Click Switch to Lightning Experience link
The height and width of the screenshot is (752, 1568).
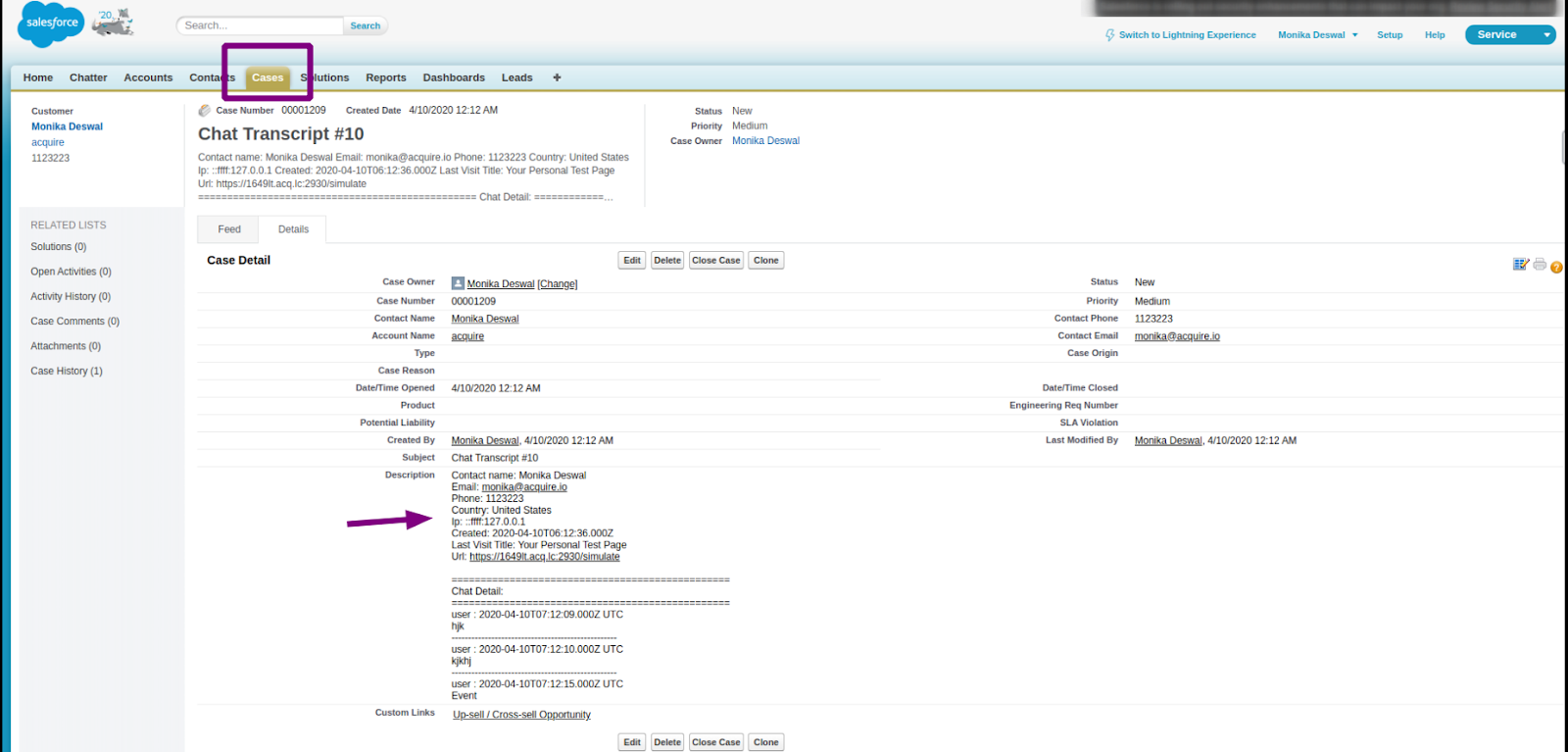(1187, 35)
